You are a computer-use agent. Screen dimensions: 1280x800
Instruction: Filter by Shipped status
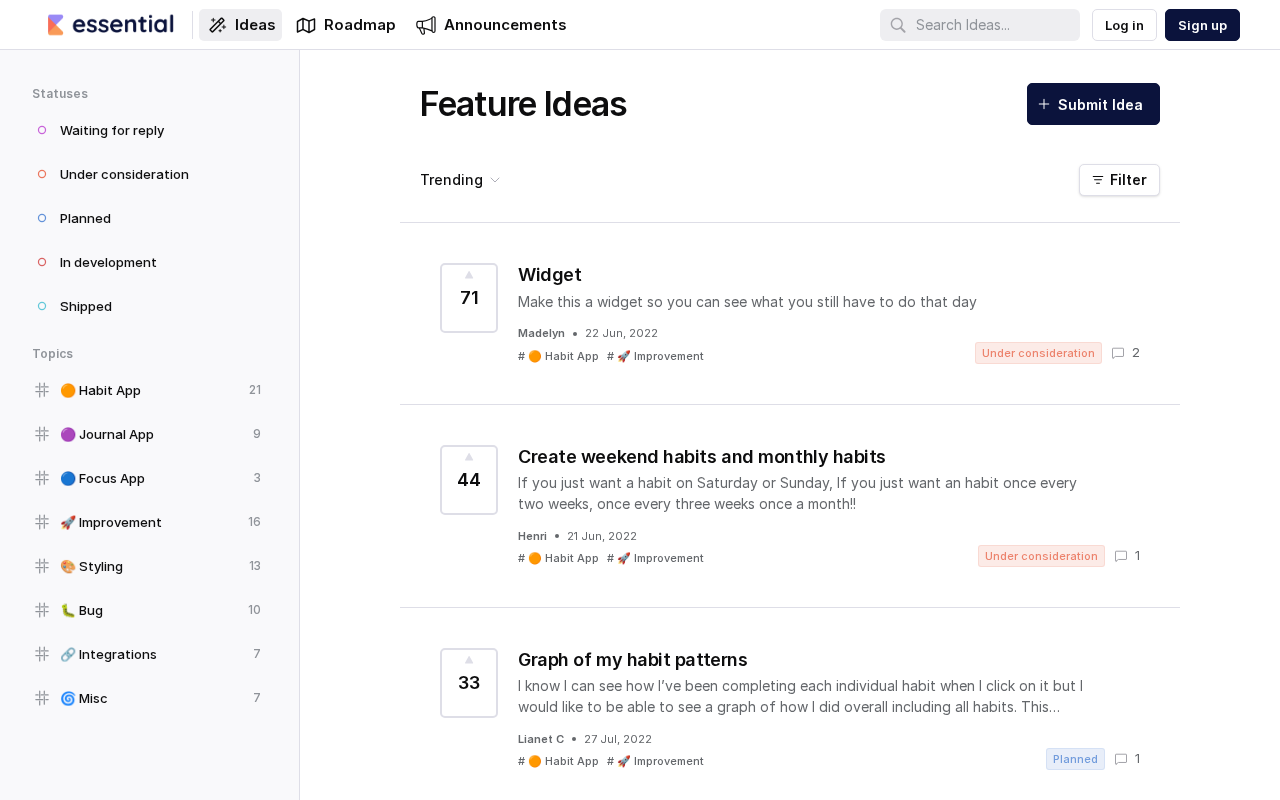click(x=85, y=306)
